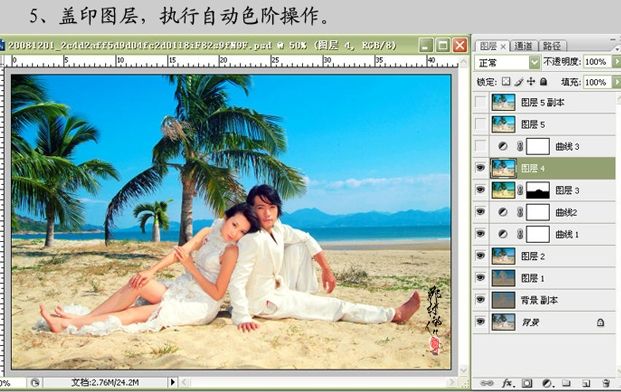Click the mask link chain on 曲线 1

point(520,234)
